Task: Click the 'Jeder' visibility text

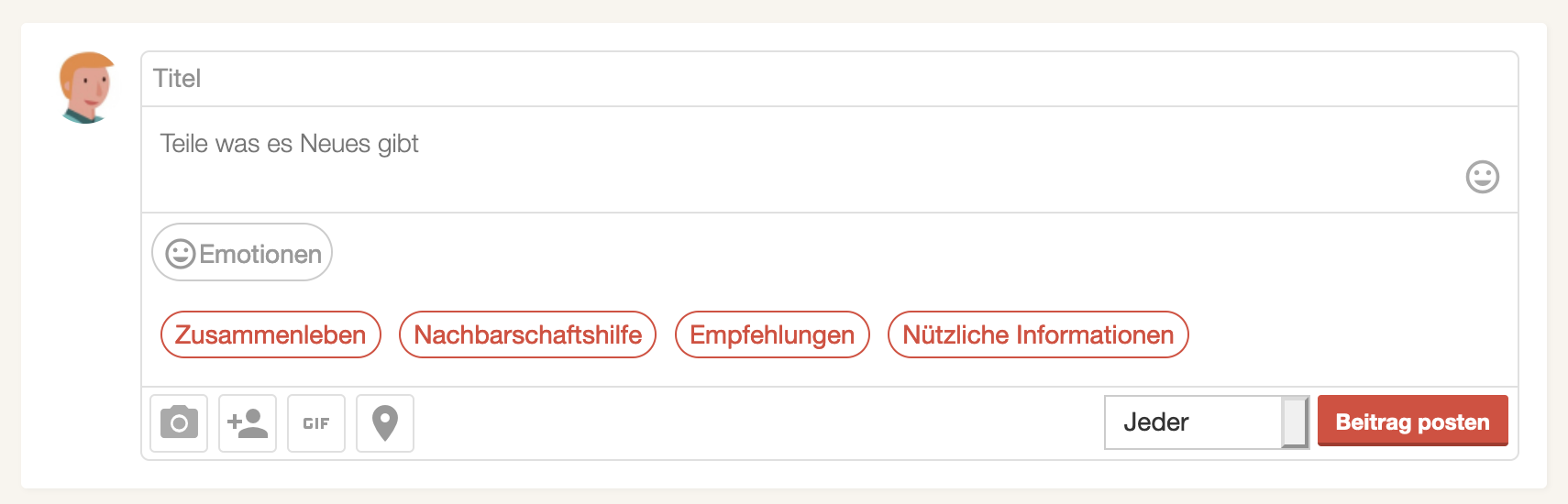Action: click(x=1155, y=422)
